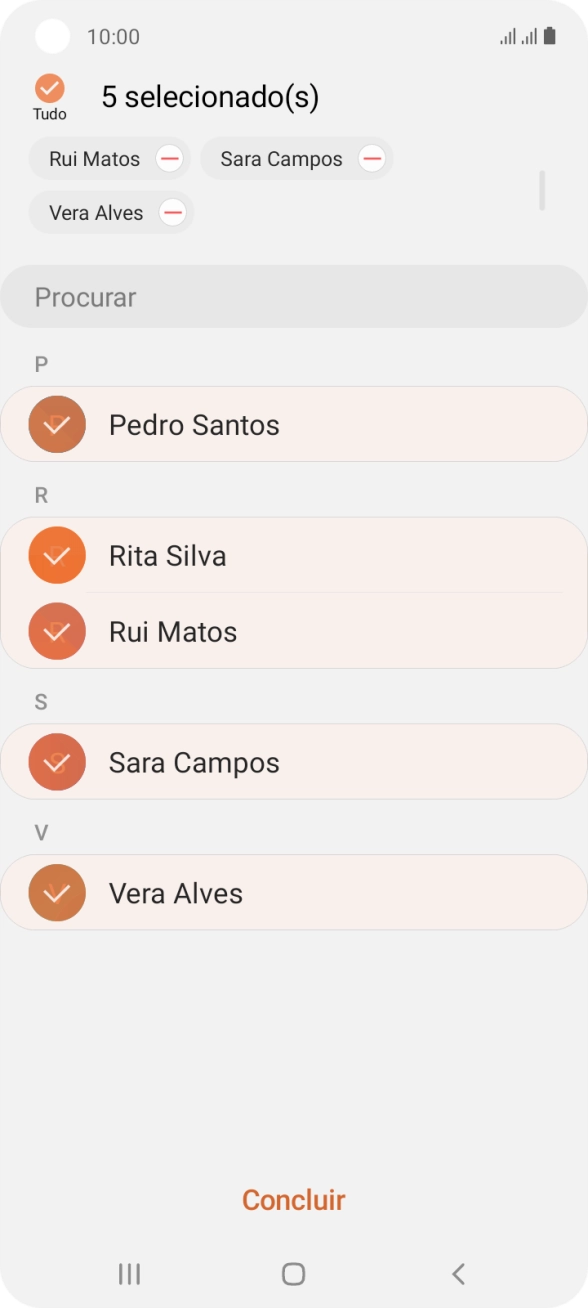The height and width of the screenshot is (1308, 588).
Task: Deselect Vera Alves in the contact list
Action: [57, 893]
